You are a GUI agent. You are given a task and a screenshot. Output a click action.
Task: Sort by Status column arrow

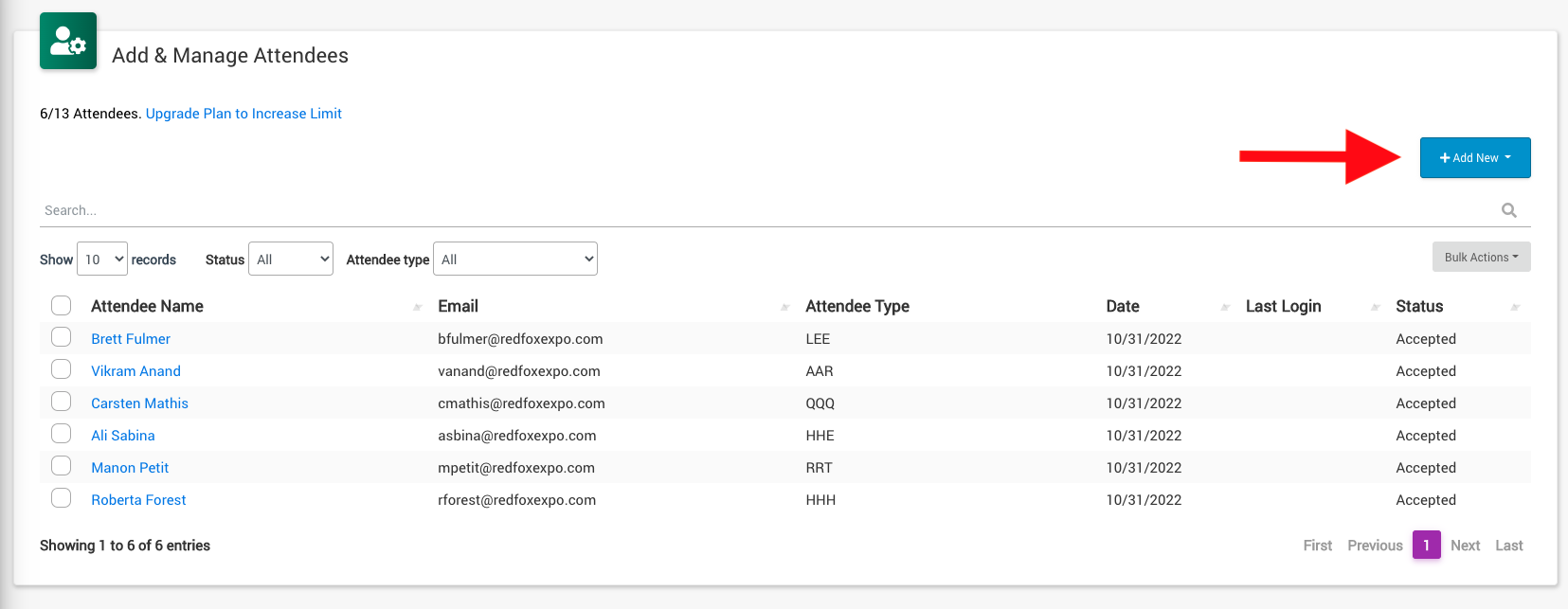[x=1514, y=307]
